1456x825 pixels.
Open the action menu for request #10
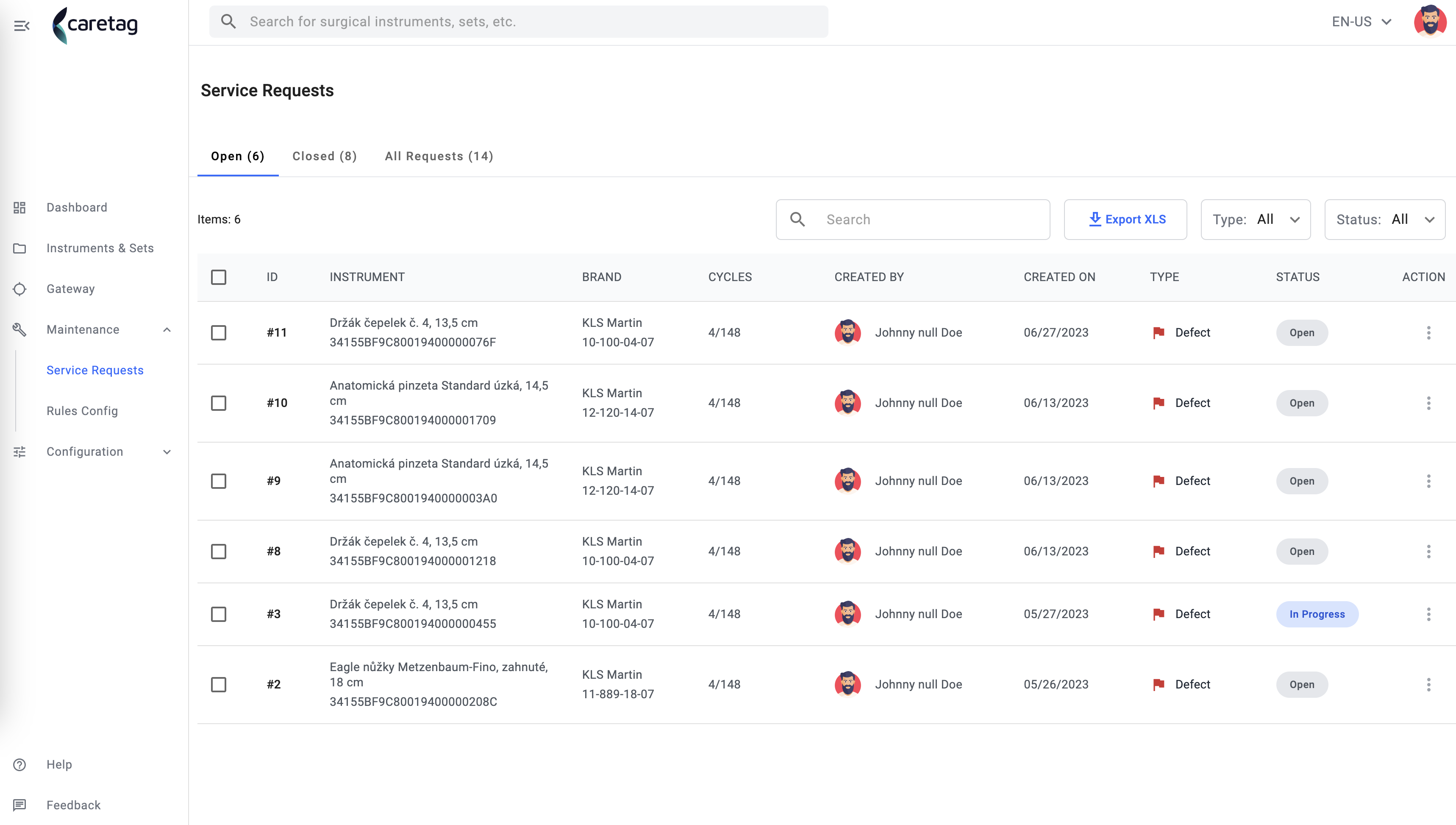pos(1429,403)
